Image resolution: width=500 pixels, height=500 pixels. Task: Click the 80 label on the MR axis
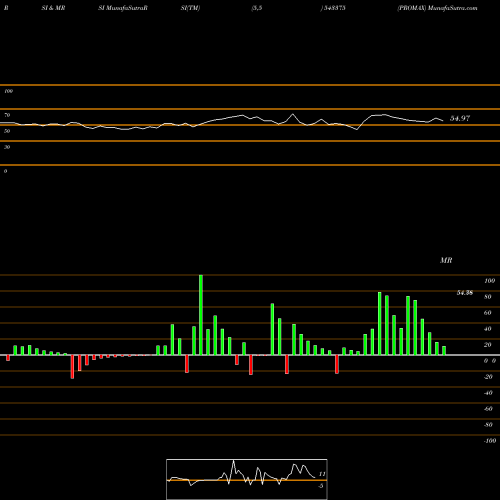coord(488,297)
